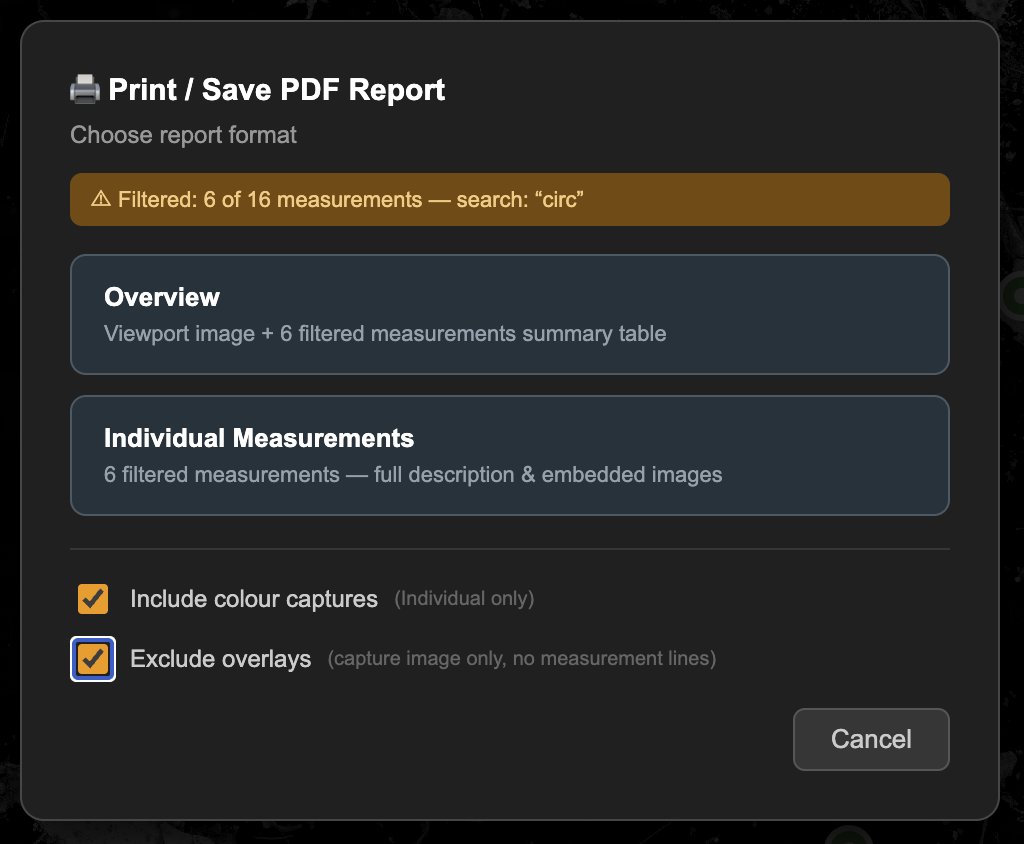Click the "Filtered: 6 of 16 measurements" banner text

(x=270, y=199)
